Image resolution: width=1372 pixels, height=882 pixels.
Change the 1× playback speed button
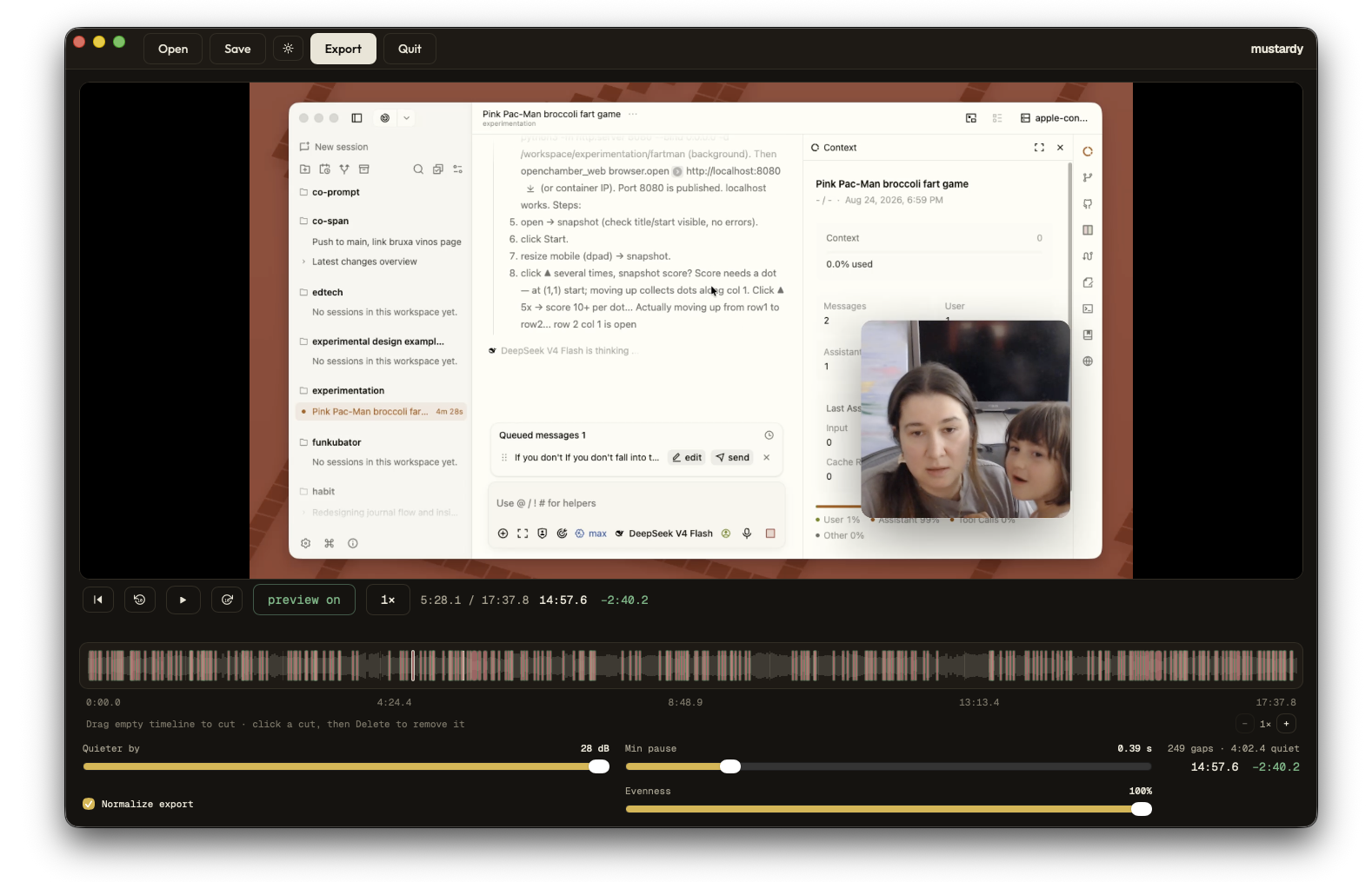(388, 600)
